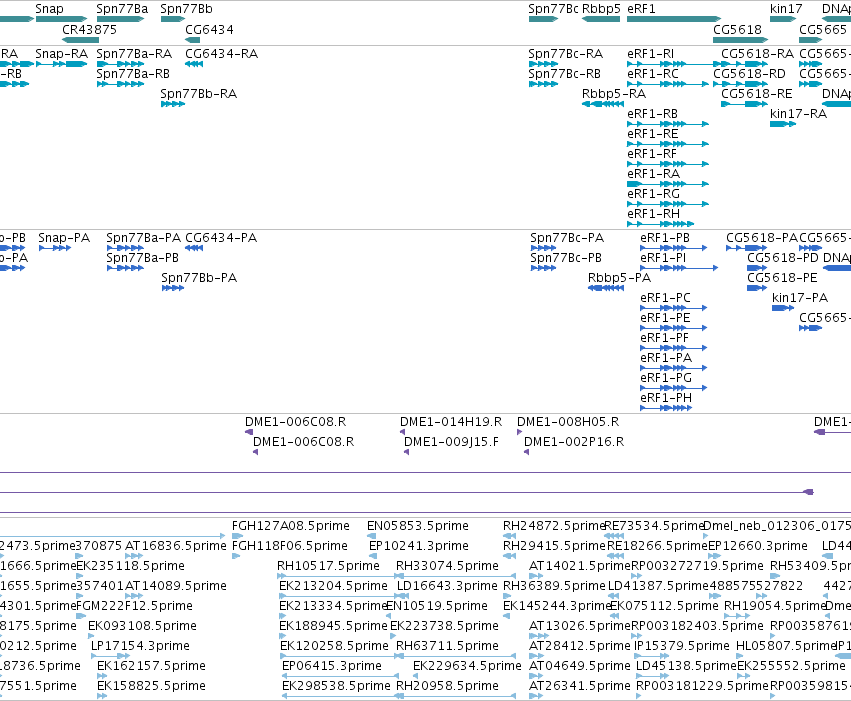Click the CG6434-RA transcript label
851x701 pixels.
[x=221, y=54]
